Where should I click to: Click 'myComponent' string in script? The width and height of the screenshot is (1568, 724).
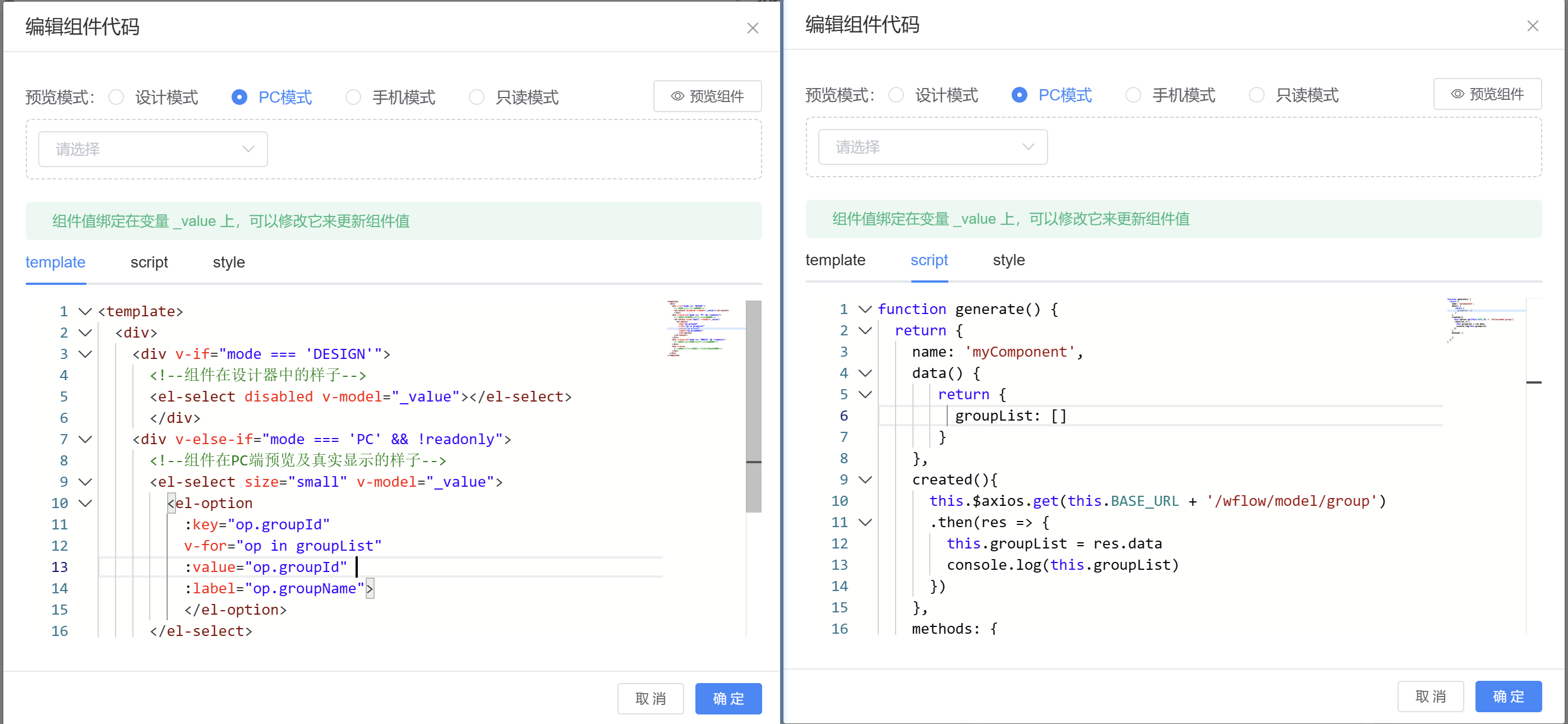(x=1020, y=352)
